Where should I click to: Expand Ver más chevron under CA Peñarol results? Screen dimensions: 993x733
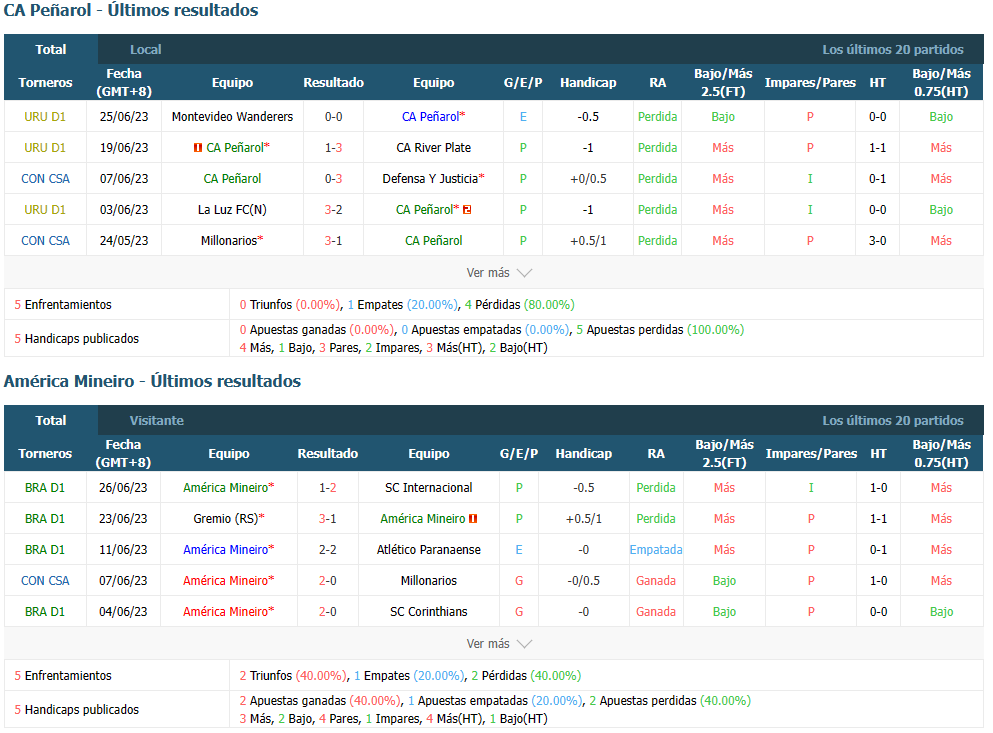524,273
